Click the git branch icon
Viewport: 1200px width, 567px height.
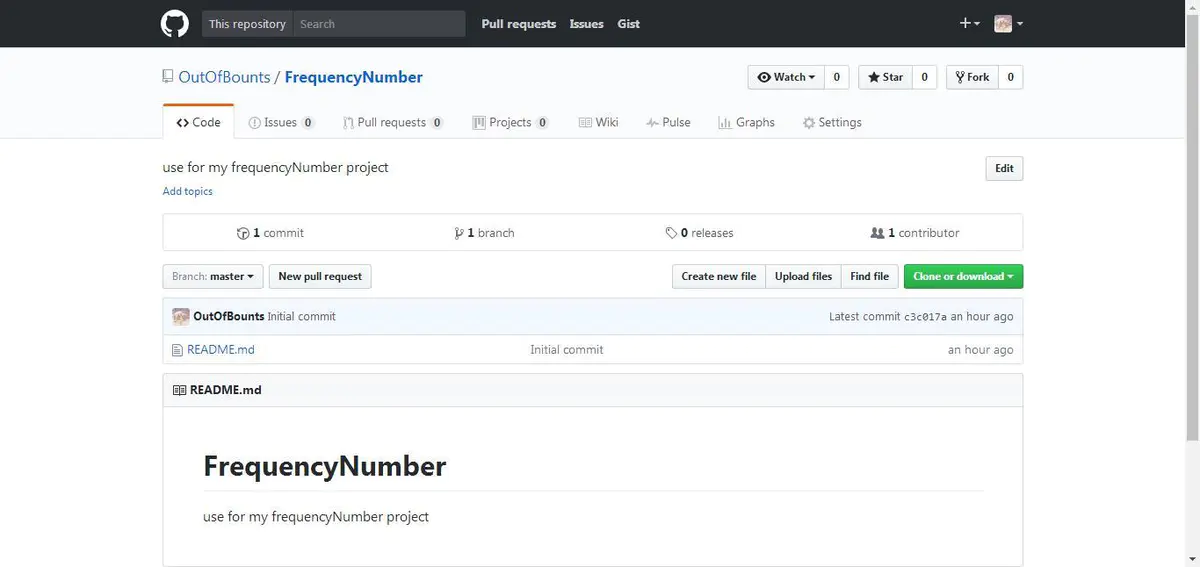point(458,233)
